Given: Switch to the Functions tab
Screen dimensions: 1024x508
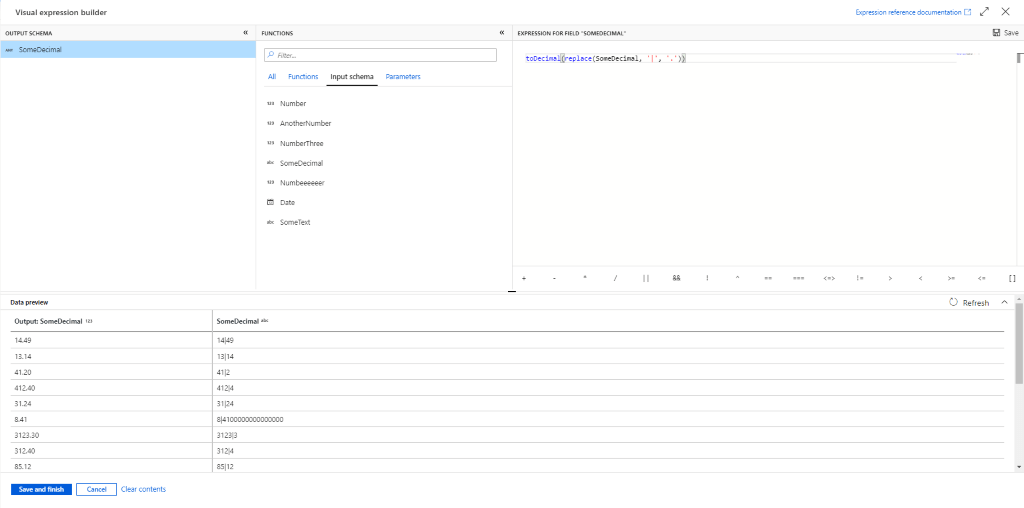Looking at the screenshot, I should pyautogui.click(x=303, y=77).
